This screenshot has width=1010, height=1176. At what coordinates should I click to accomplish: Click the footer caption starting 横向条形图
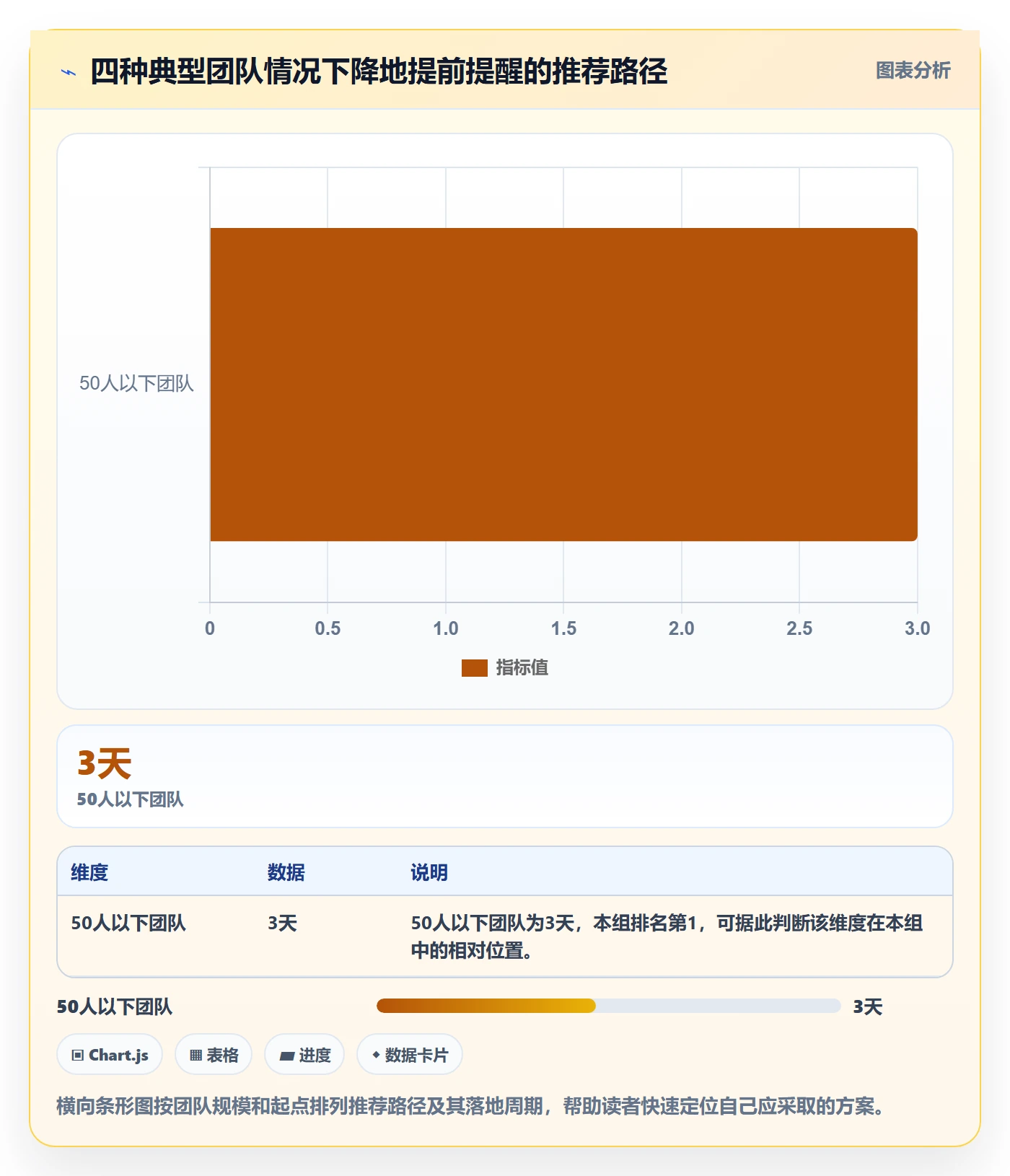pyautogui.click(x=473, y=1105)
